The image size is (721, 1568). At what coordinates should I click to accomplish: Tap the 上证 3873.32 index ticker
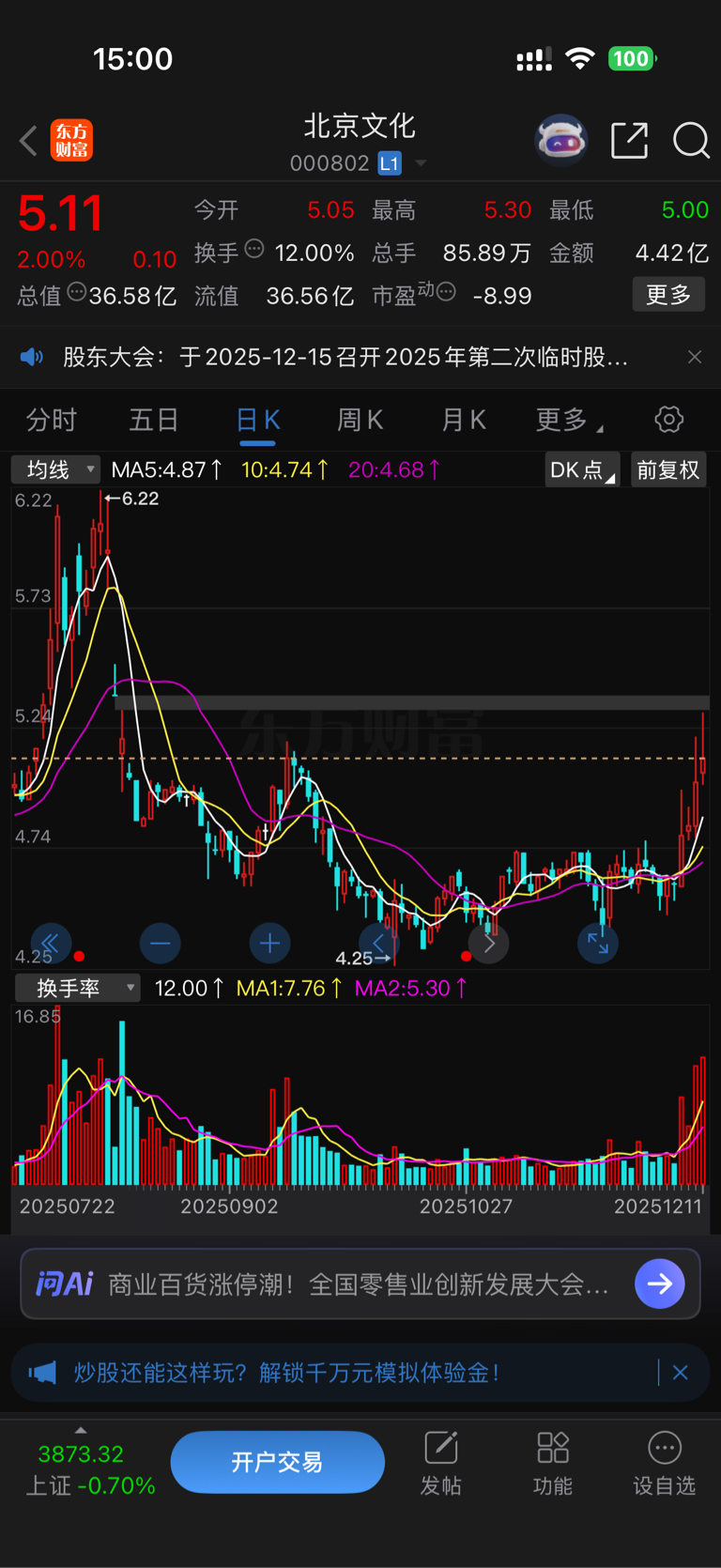89,1469
